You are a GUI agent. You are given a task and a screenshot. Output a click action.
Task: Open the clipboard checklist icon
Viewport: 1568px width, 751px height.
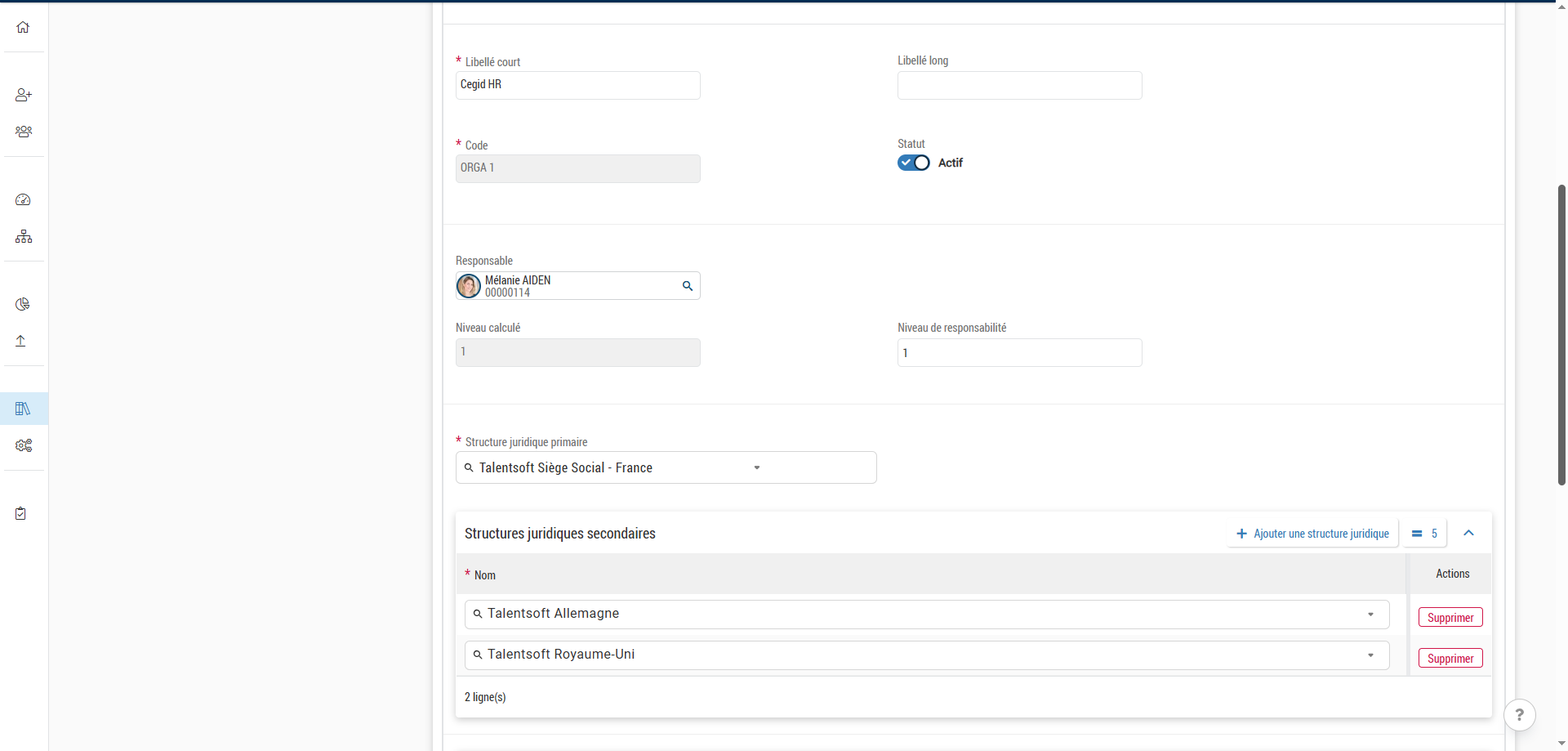tap(21, 513)
